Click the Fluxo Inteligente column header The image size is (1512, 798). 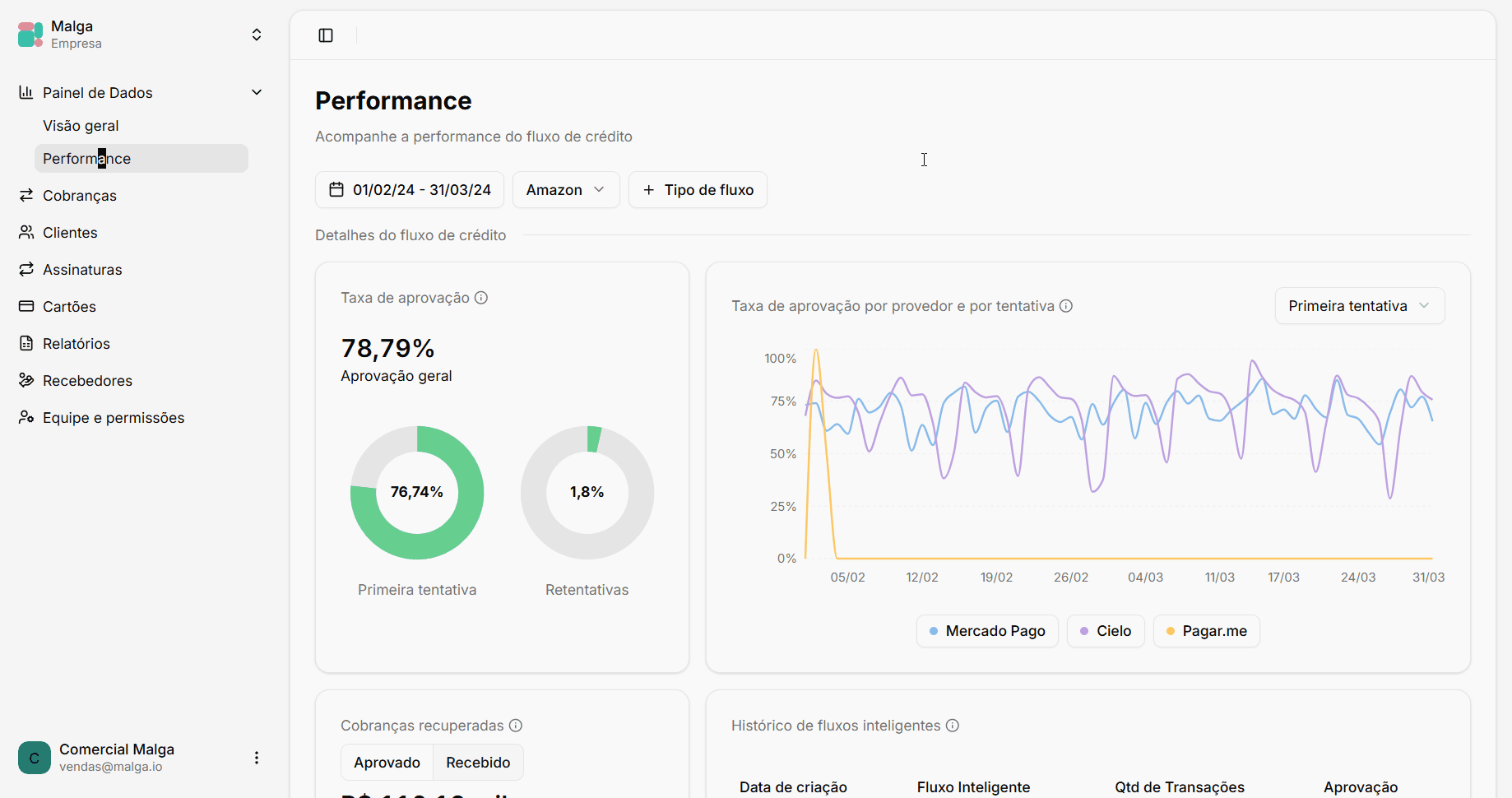point(973,787)
